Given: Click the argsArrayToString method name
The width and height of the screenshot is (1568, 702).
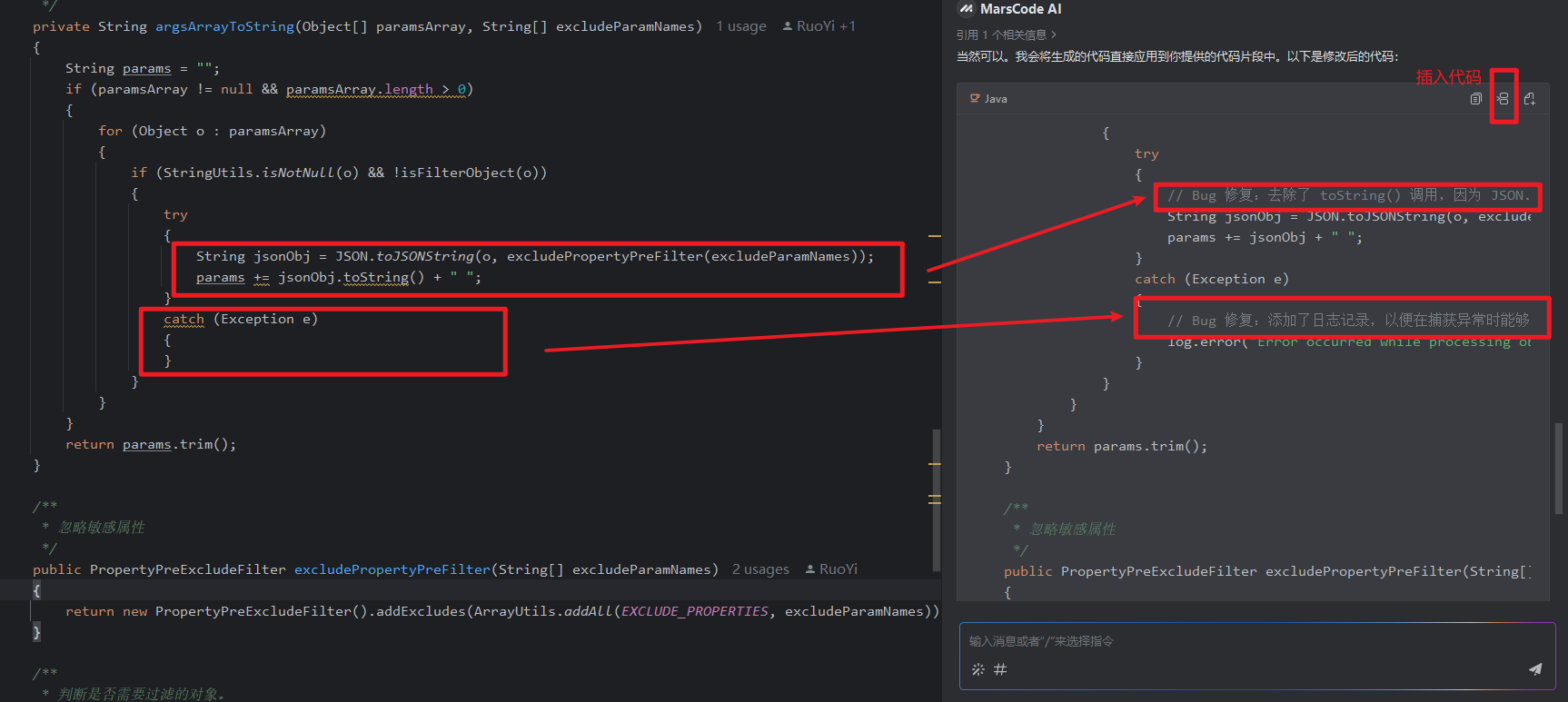Looking at the screenshot, I should point(224,26).
